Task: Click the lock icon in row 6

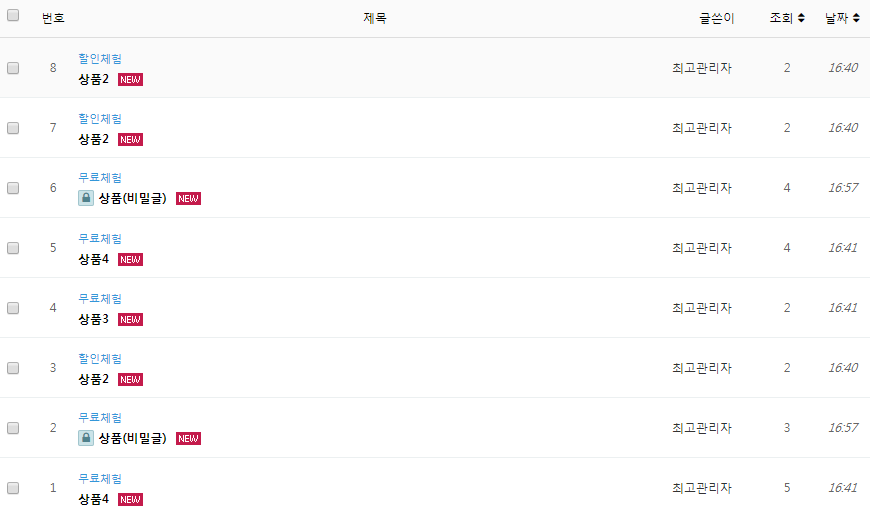Action: (86, 198)
